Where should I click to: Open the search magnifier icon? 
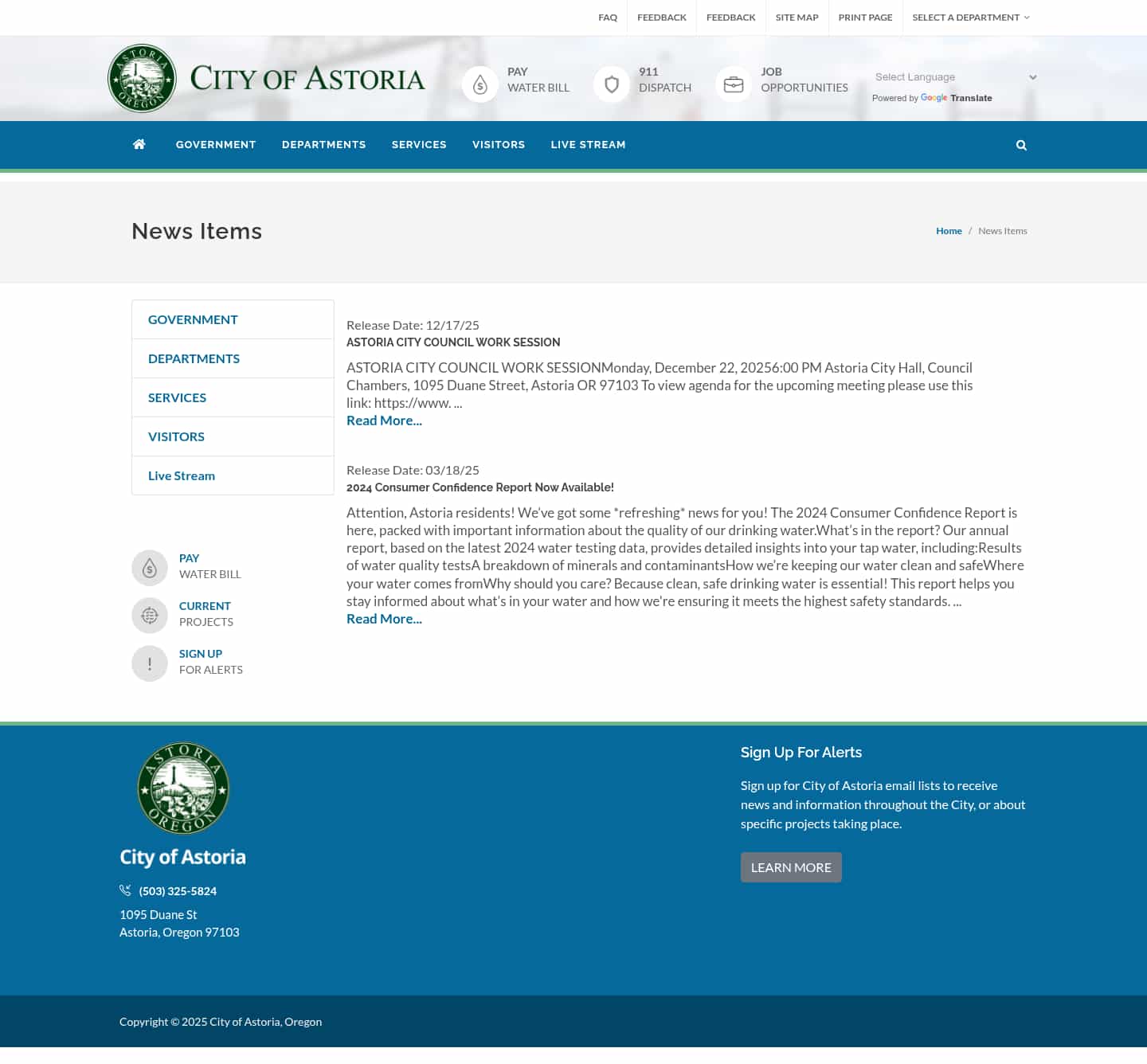1021,144
